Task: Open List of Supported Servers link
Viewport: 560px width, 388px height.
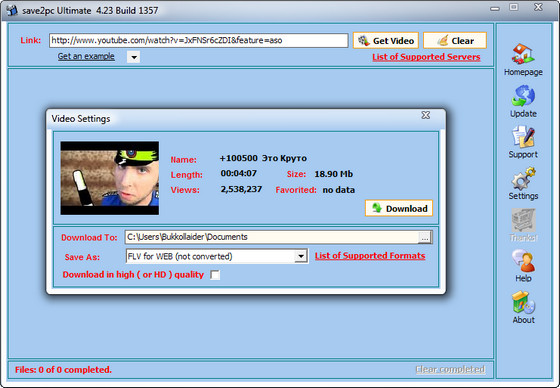Action: 426,57
